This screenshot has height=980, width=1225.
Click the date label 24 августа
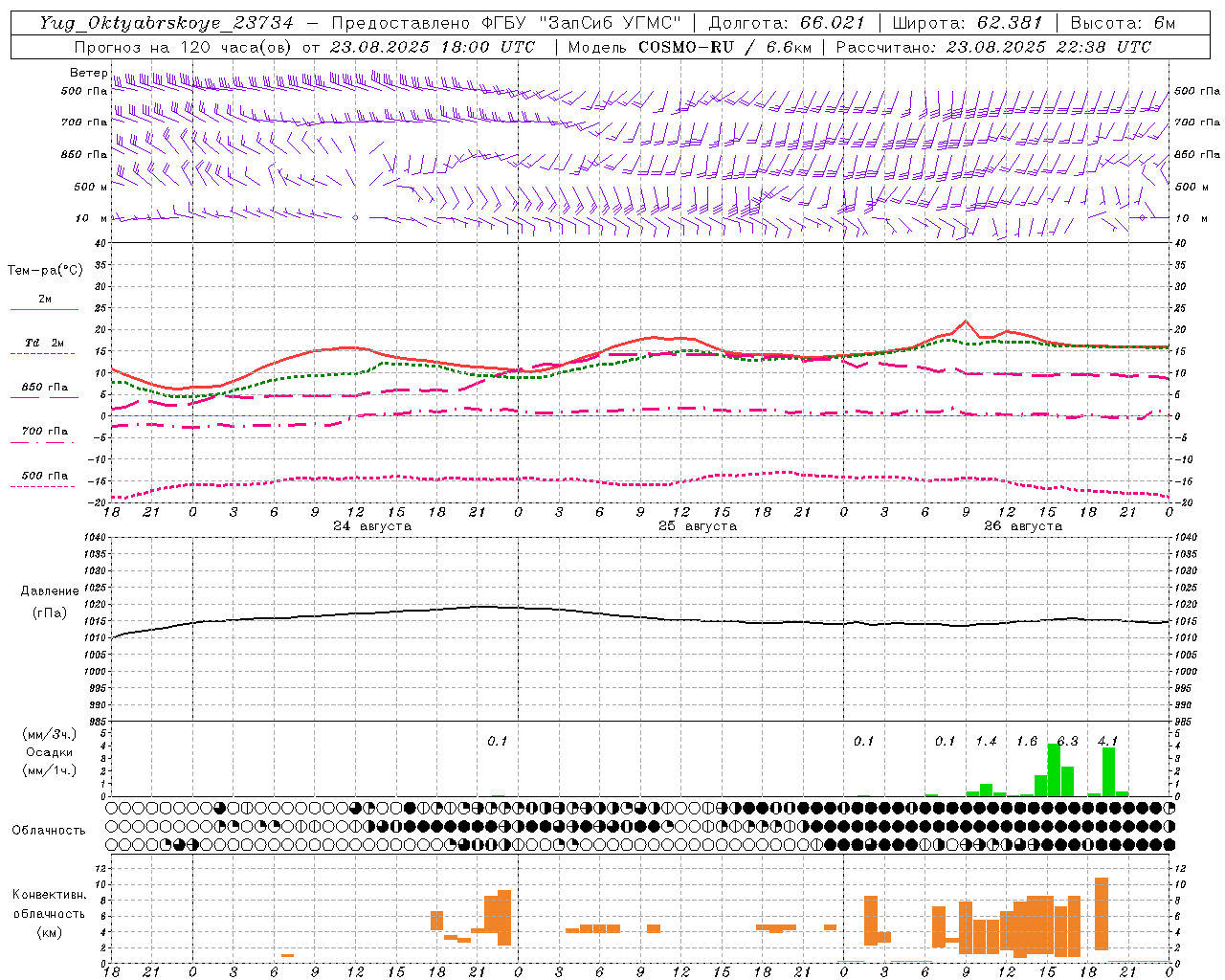(x=372, y=526)
